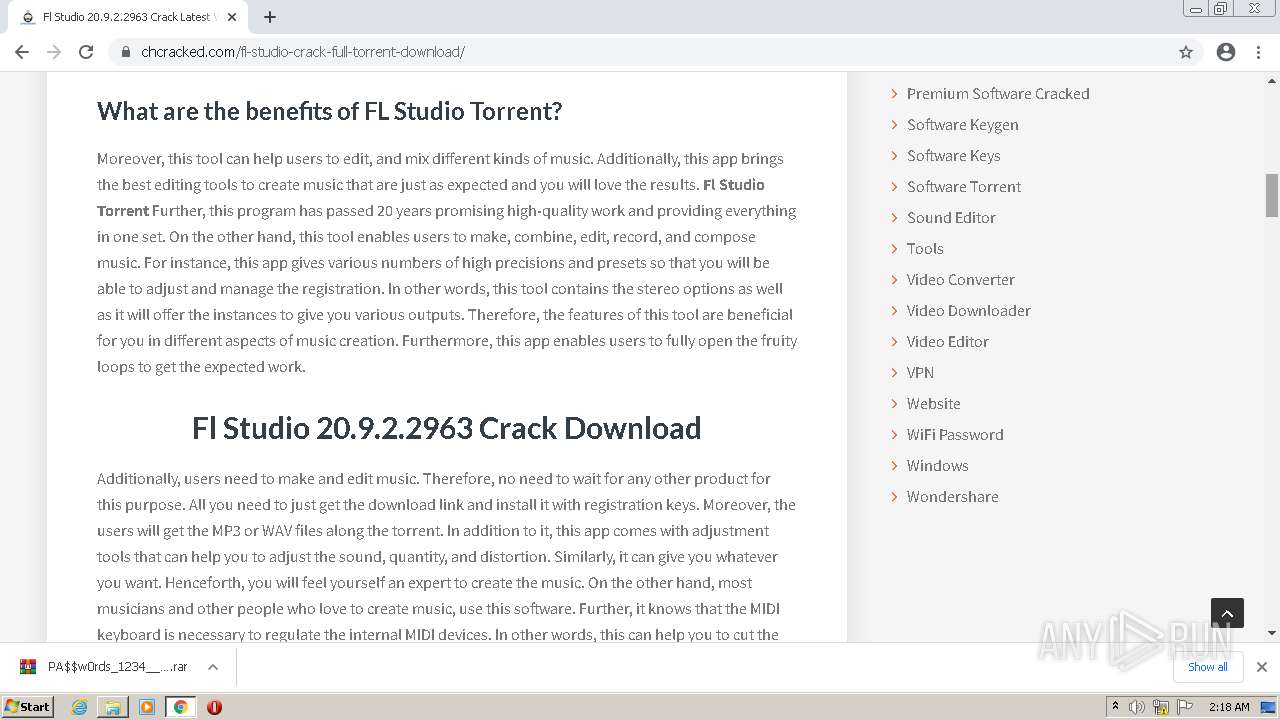Open Wondershare category link
Screen dimensions: 1280x720
[x=952, y=497]
